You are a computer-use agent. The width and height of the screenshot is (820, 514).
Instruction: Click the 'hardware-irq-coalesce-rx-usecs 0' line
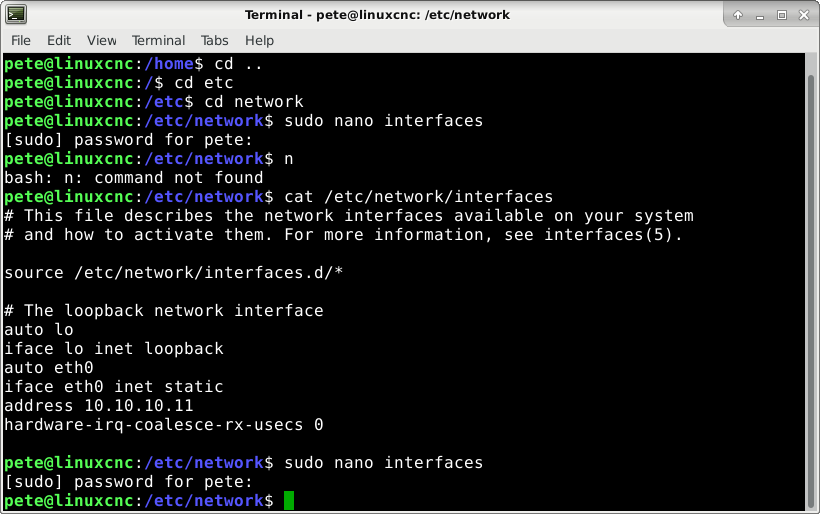[164, 425]
